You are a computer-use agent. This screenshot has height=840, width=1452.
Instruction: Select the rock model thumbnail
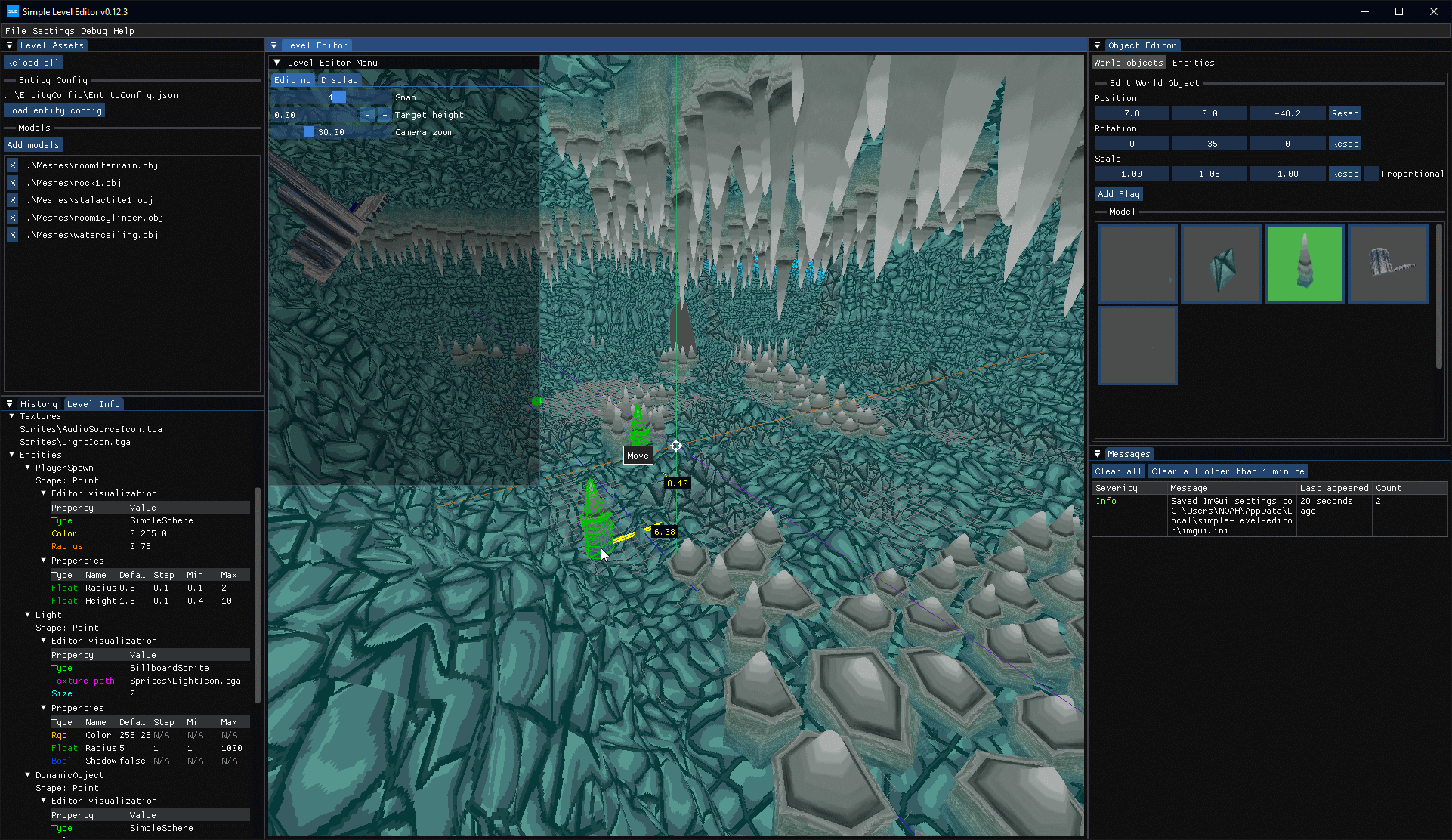pos(1221,264)
